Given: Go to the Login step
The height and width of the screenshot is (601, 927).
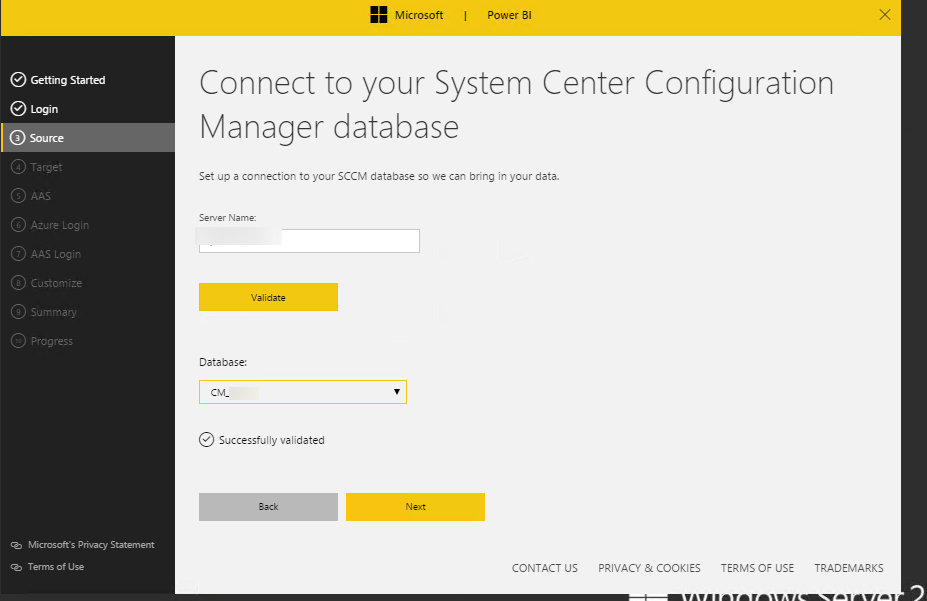Looking at the screenshot, I should pos(44,109).
